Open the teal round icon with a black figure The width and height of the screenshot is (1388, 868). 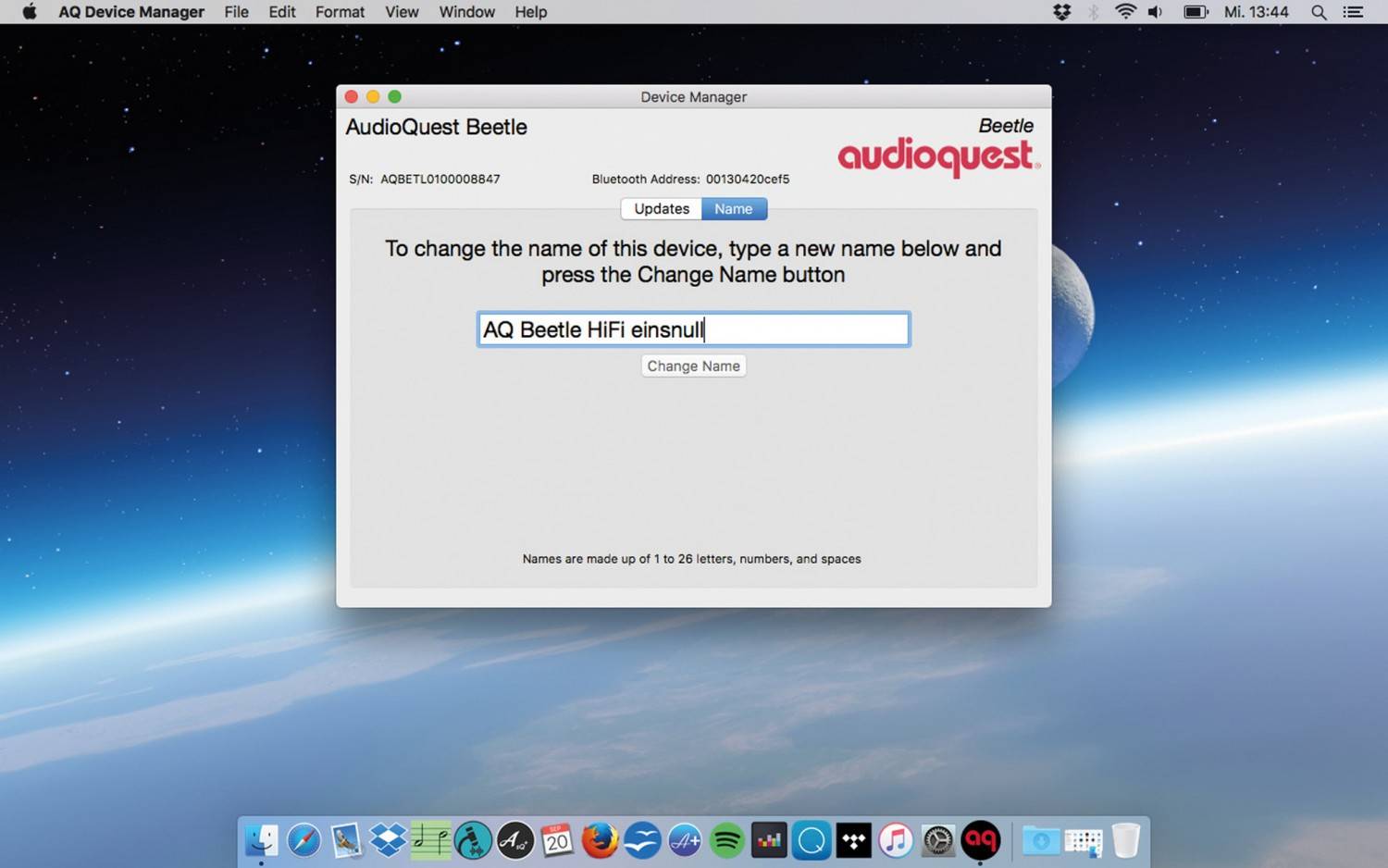[x=473, y=840]
